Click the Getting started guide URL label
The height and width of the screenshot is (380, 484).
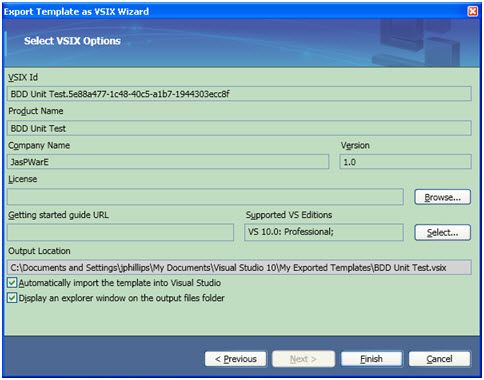58,215
